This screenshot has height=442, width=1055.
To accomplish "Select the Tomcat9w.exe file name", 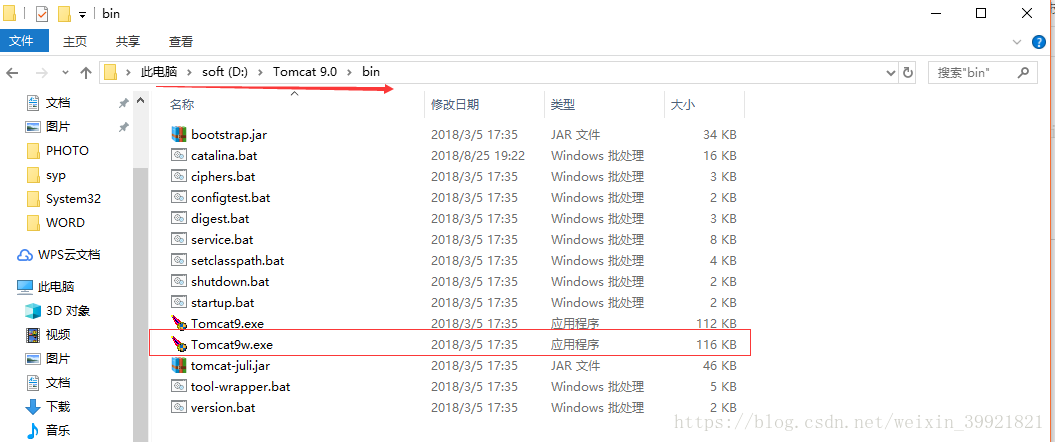I will [231, 344].
